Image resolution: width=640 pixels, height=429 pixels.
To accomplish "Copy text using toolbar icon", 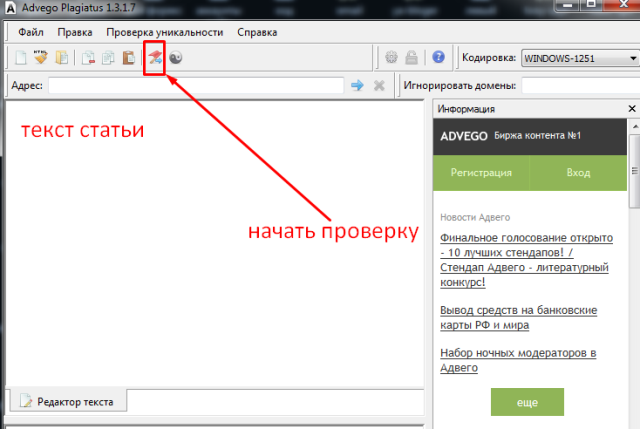I will [x=108, y=58].
